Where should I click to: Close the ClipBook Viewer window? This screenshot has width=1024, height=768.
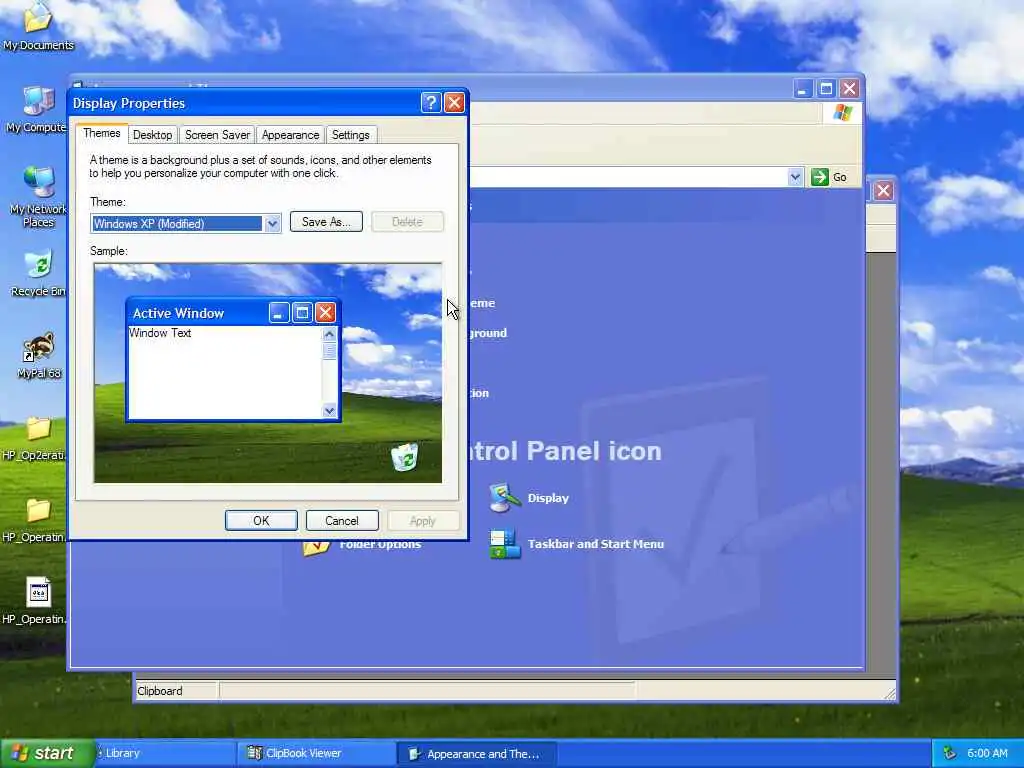pyautogui.click(x=884, y=191)
